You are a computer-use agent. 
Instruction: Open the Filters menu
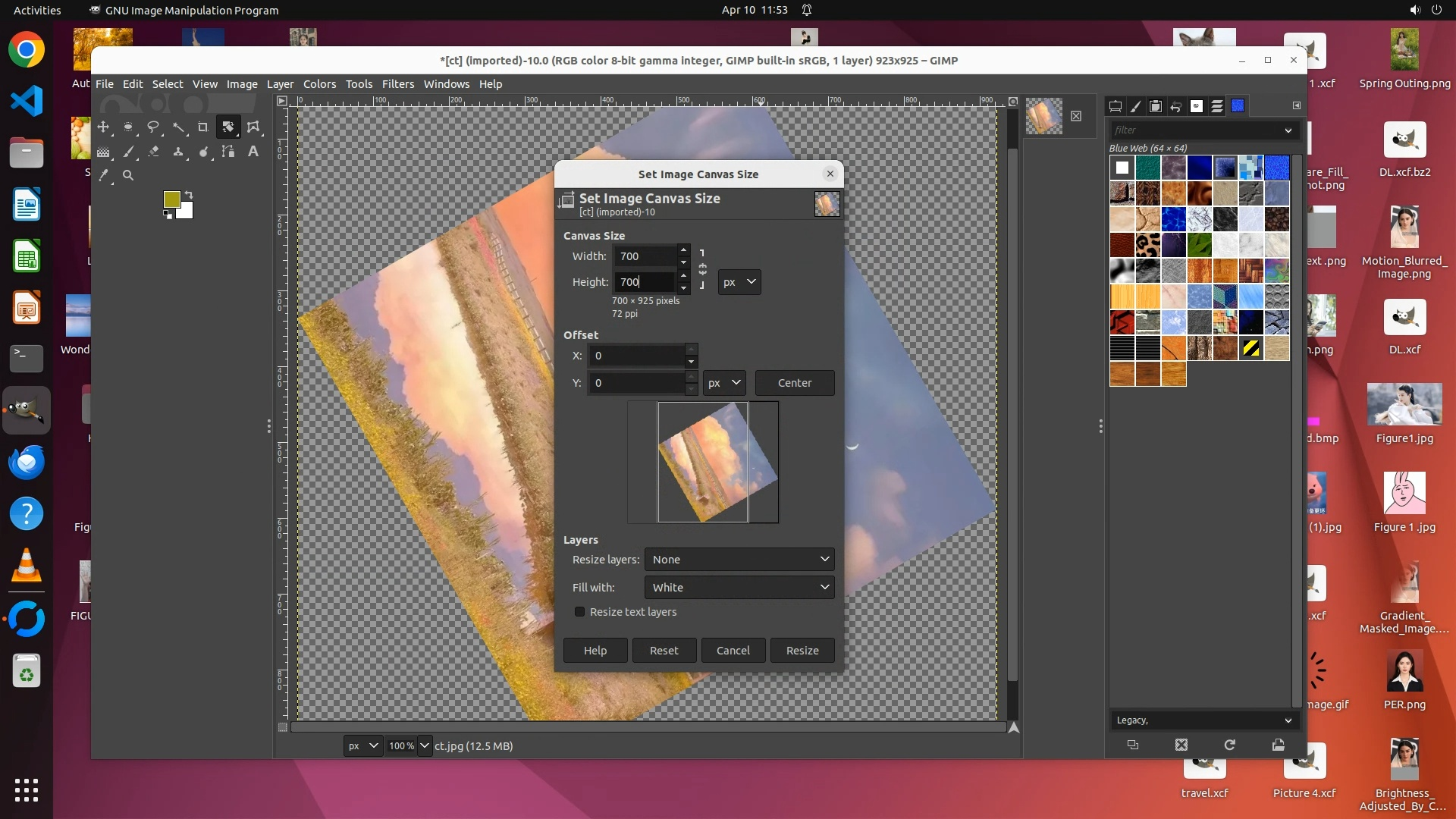pyautogui.click(x=397, y=84)
